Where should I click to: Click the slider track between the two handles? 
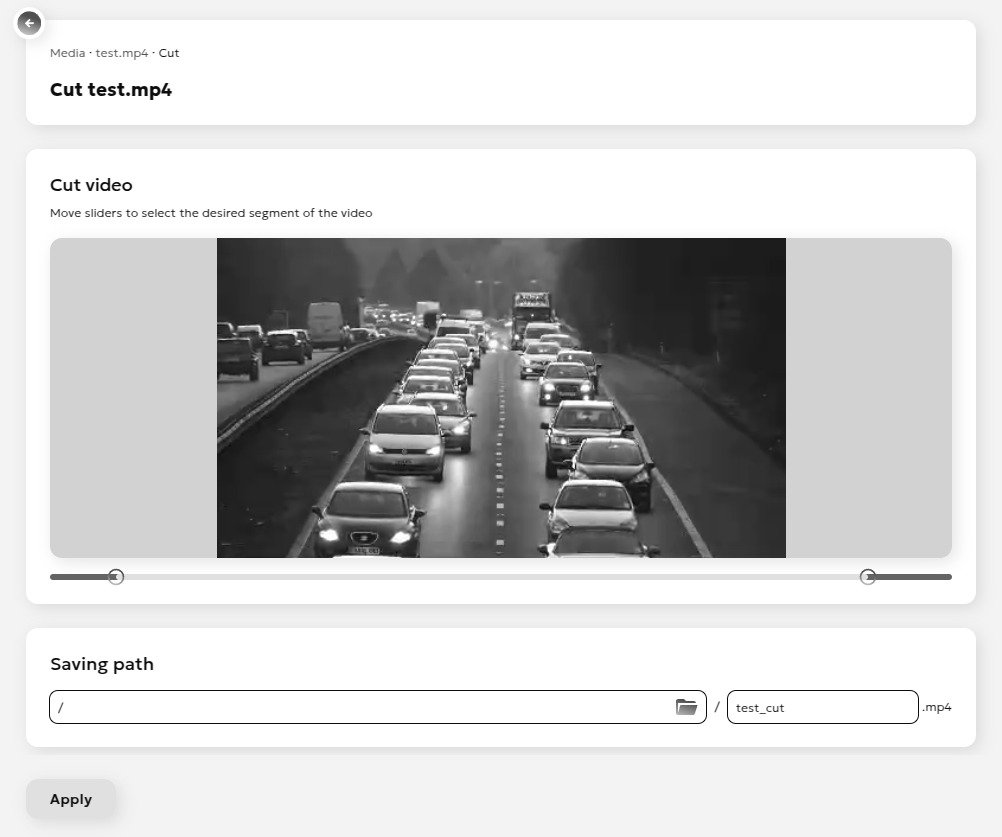point(490,577)
